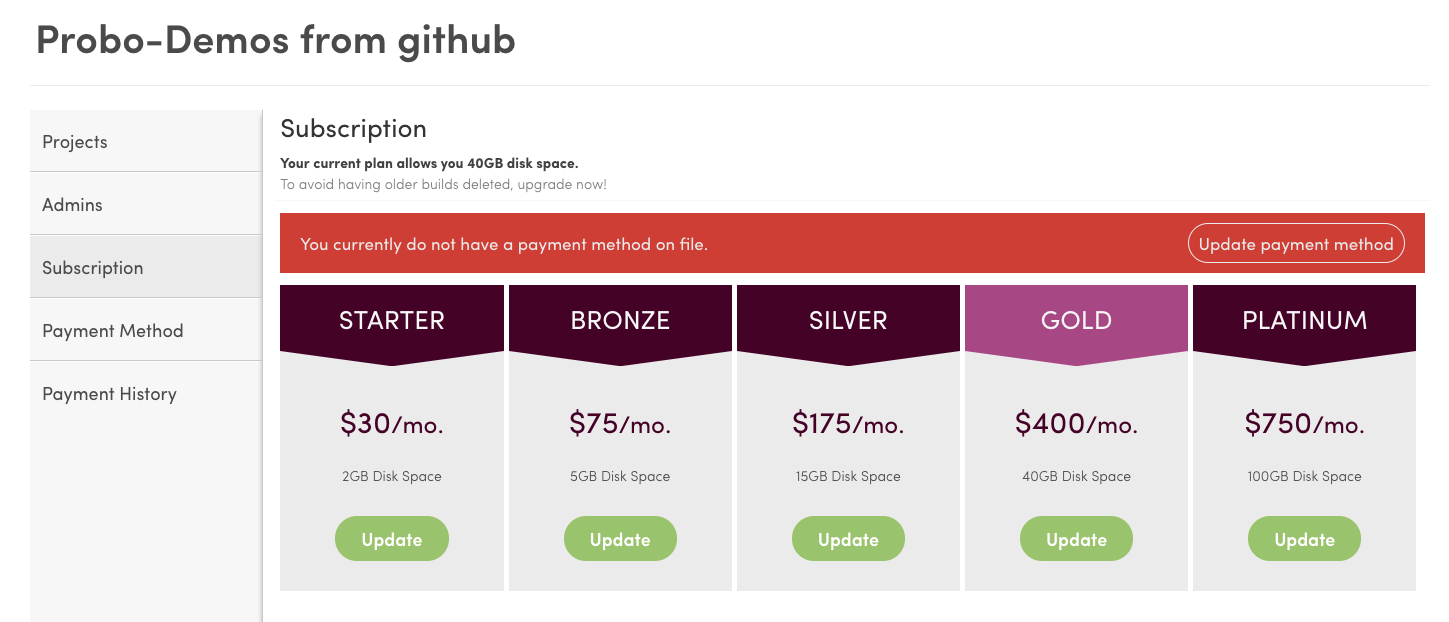Open the Admins section
Screen dimensions: 1449x622
point(72,204)
